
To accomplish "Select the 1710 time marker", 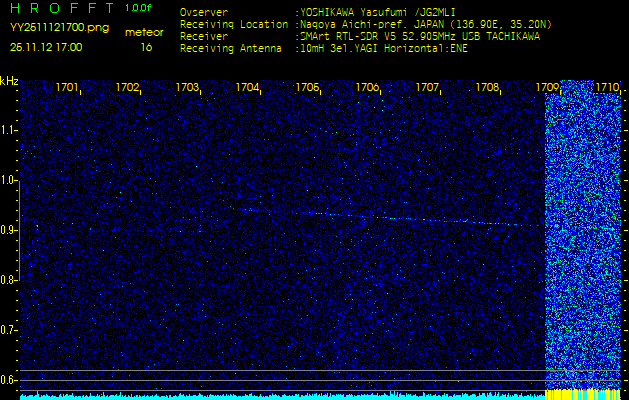I will tap(607, 87).
